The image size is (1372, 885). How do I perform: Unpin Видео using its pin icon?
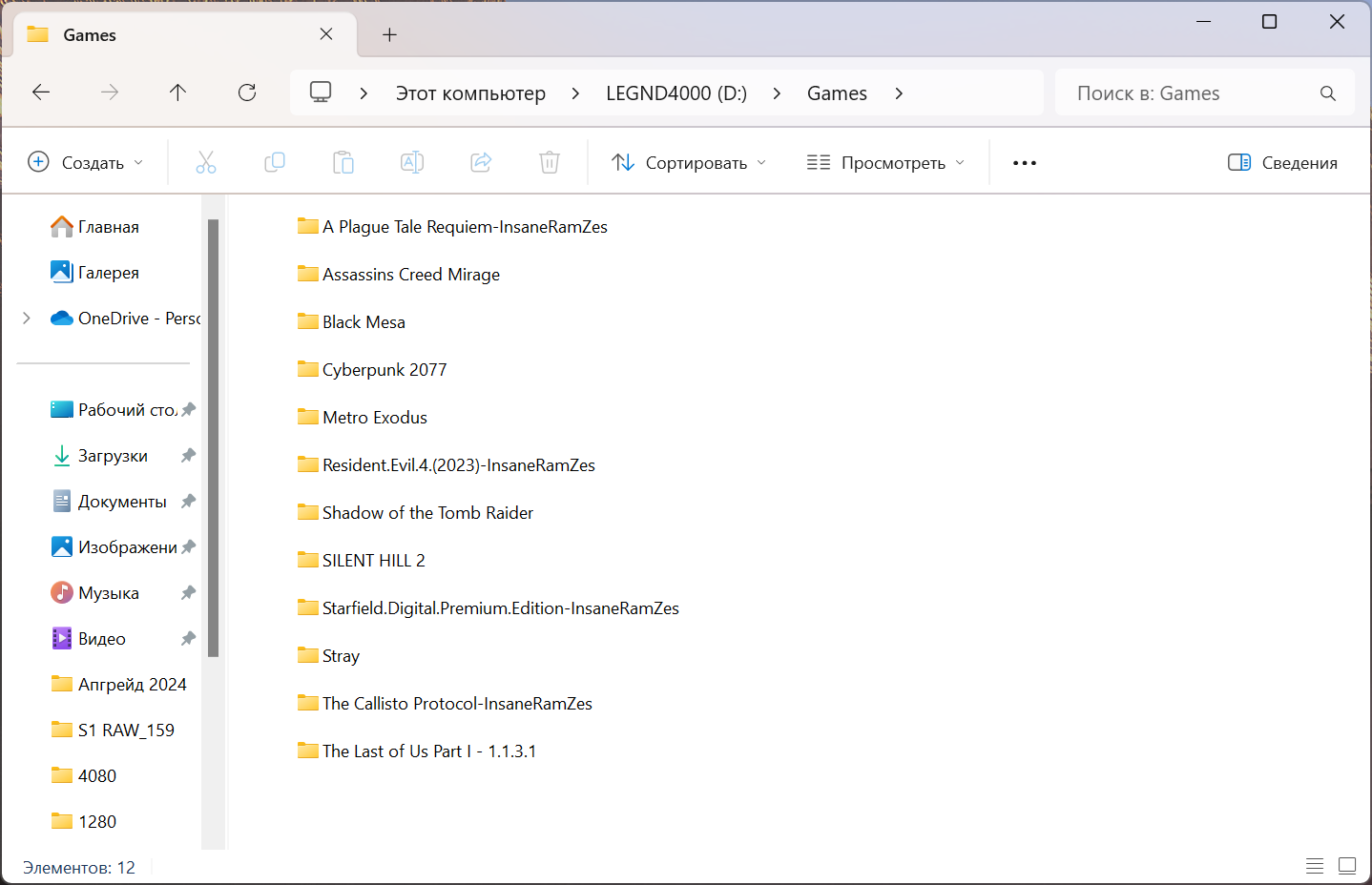pyautogui.click(x=188, y=639)
